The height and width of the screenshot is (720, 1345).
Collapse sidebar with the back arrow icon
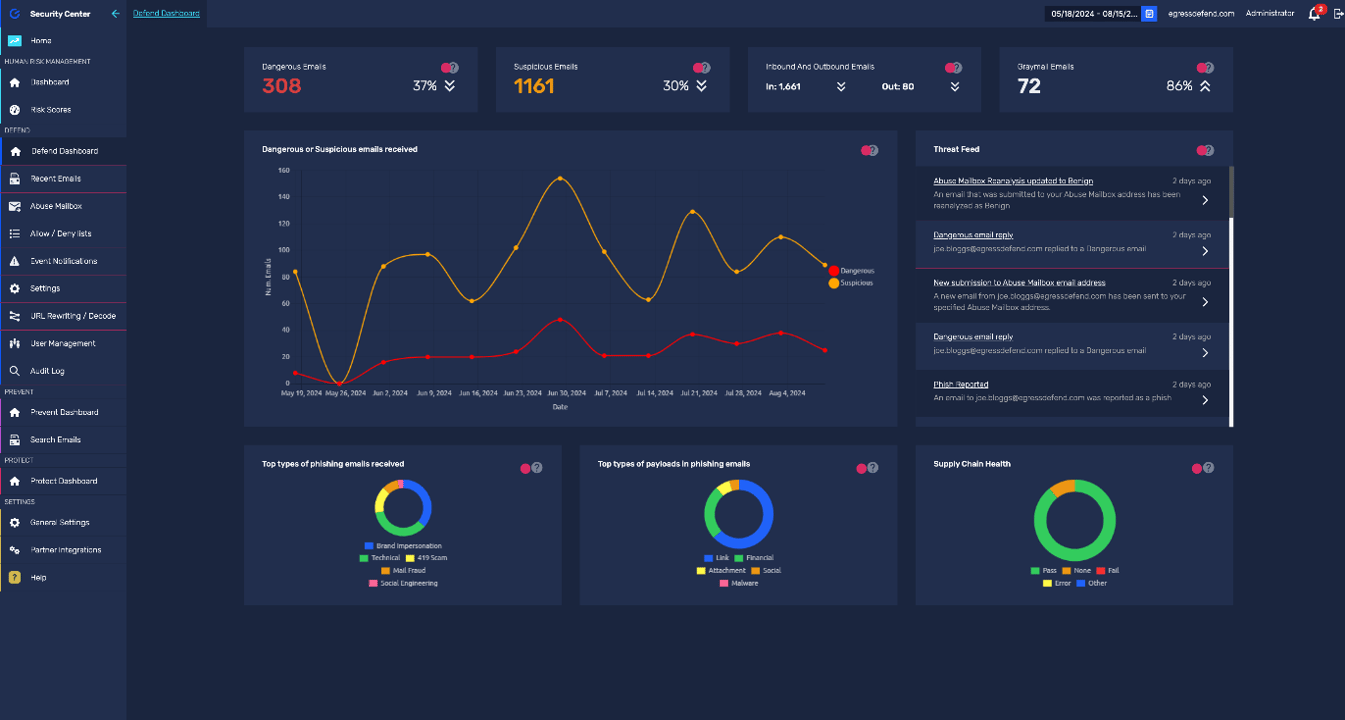click(x=115, y=14)
